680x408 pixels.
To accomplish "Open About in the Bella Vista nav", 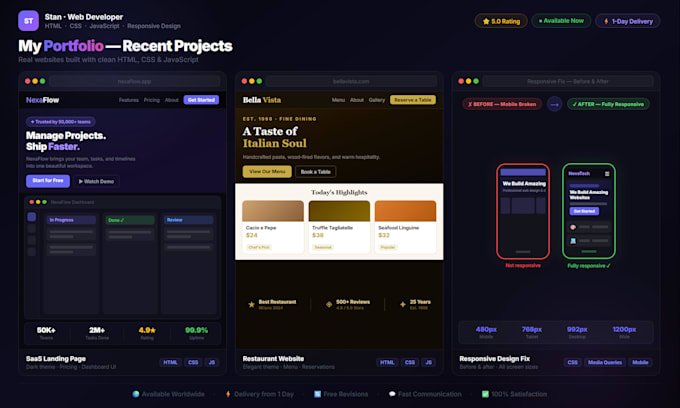I will [357, 100].
